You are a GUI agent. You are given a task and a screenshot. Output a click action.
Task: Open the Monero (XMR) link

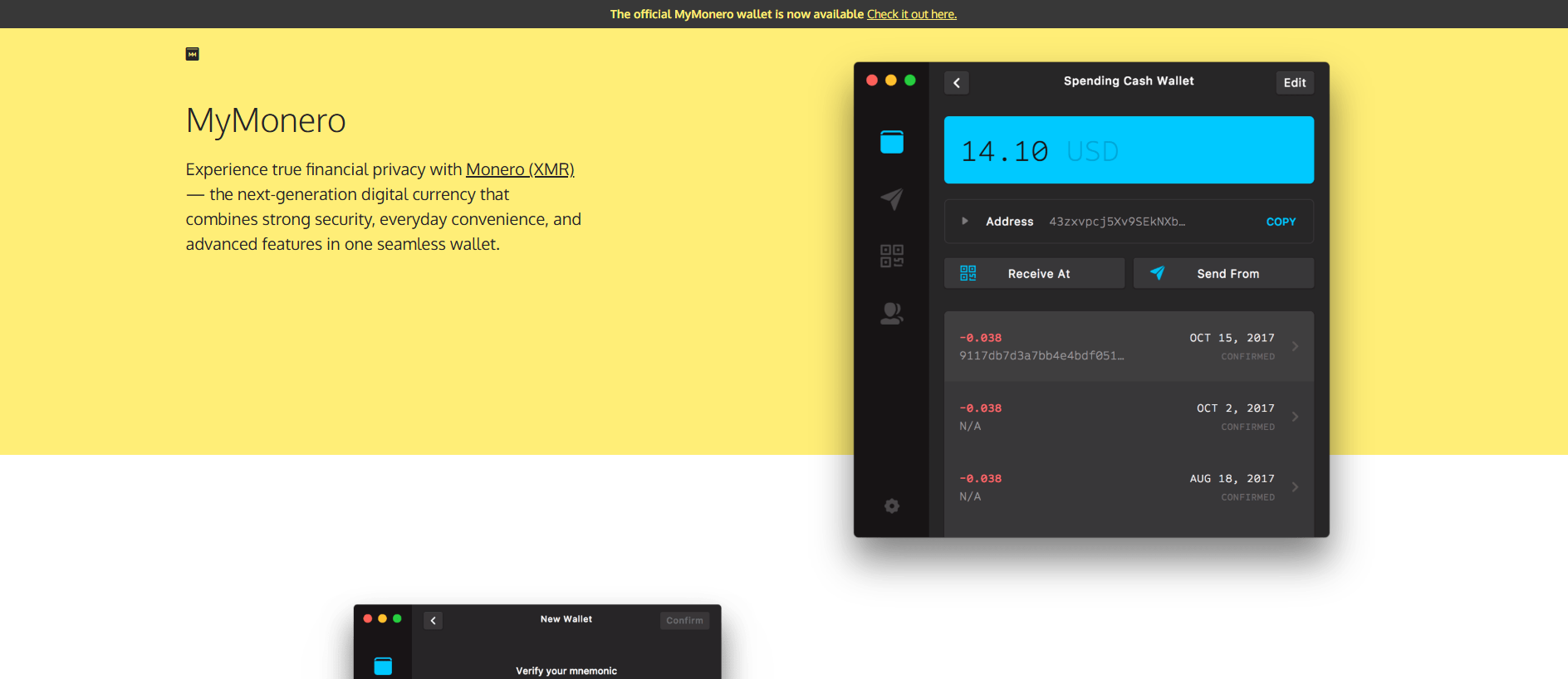point(520,169)
